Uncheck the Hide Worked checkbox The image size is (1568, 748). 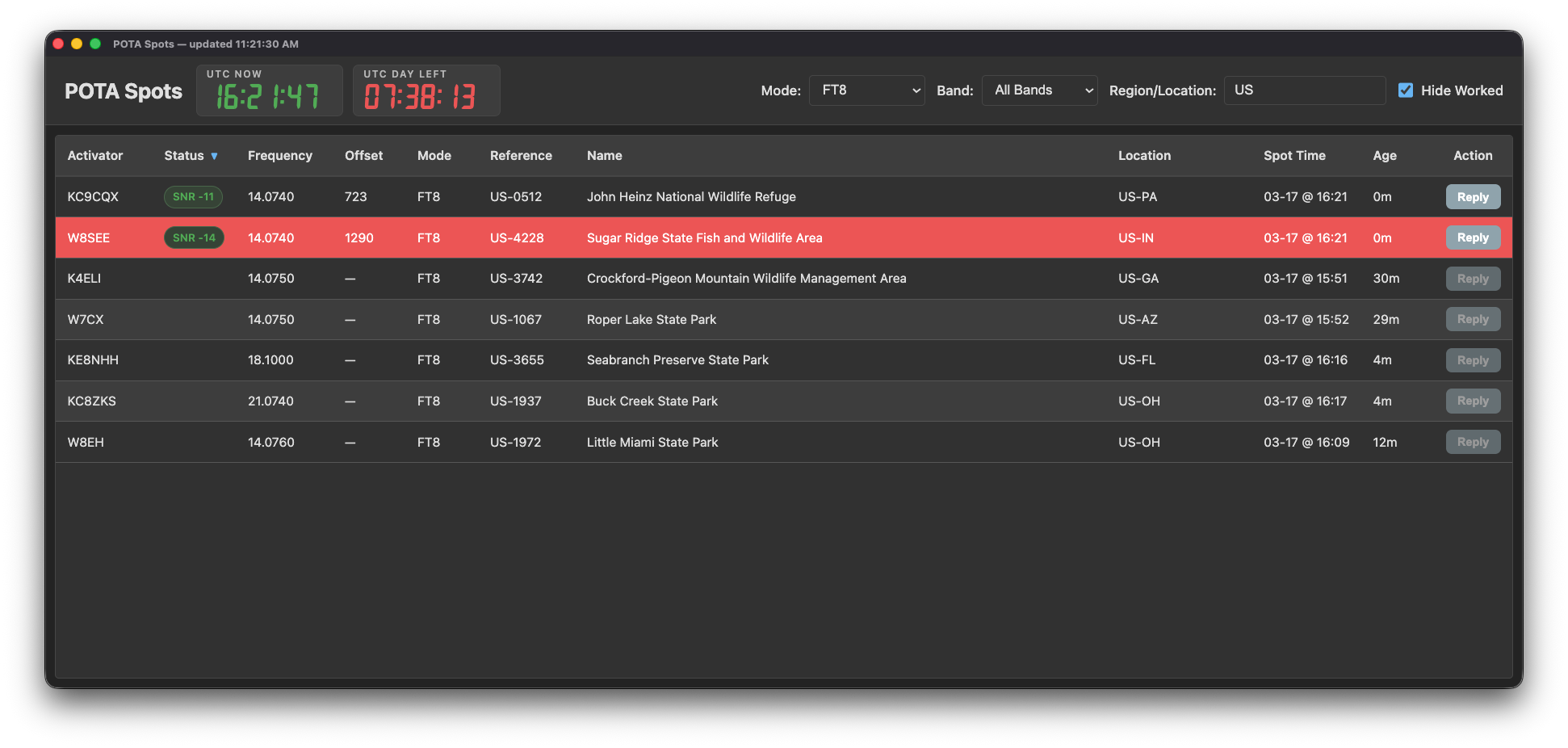click(x=1406, y=90)
